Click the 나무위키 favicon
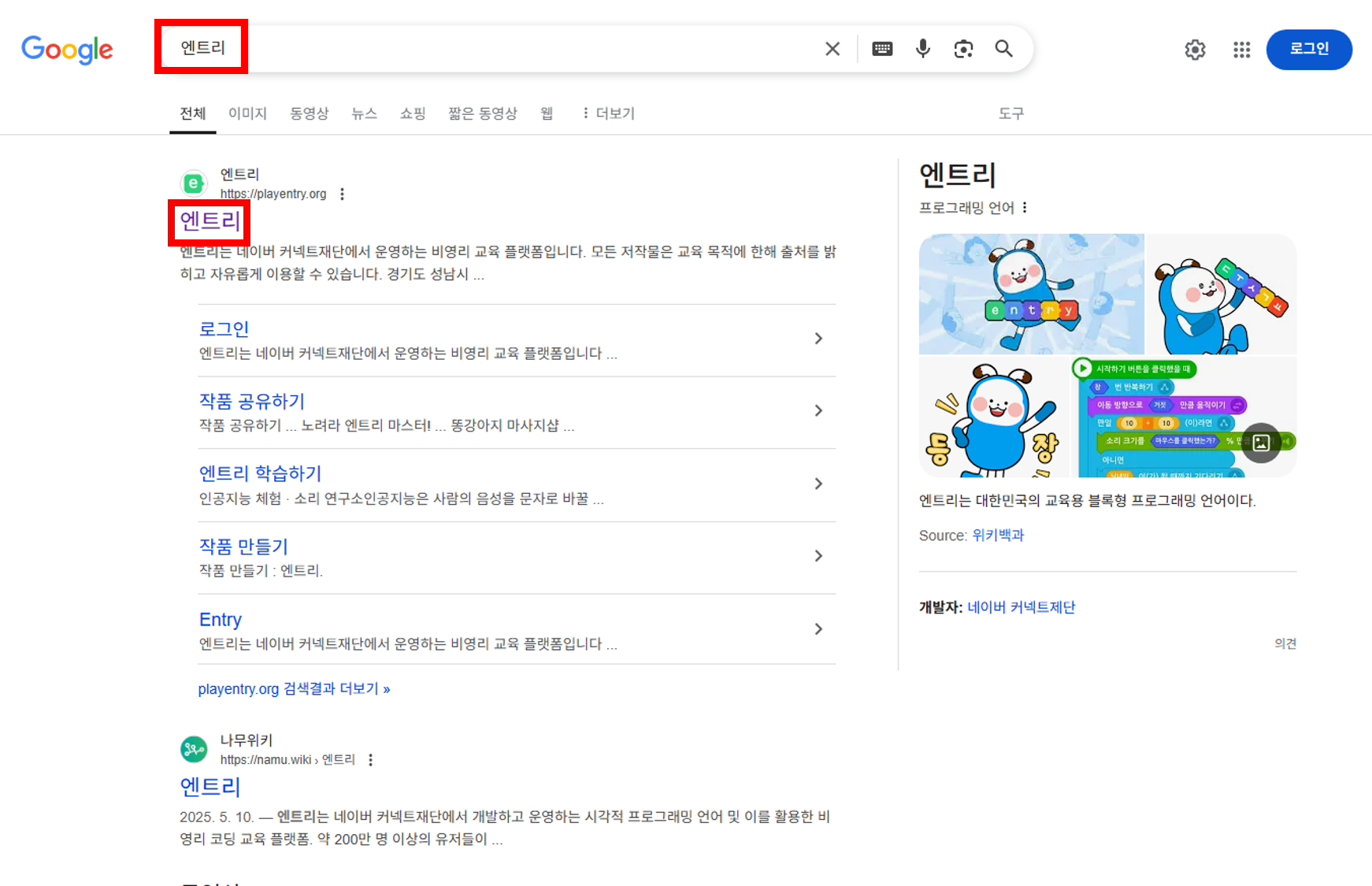The image size is (1372, 886). (x=194, y=749)
